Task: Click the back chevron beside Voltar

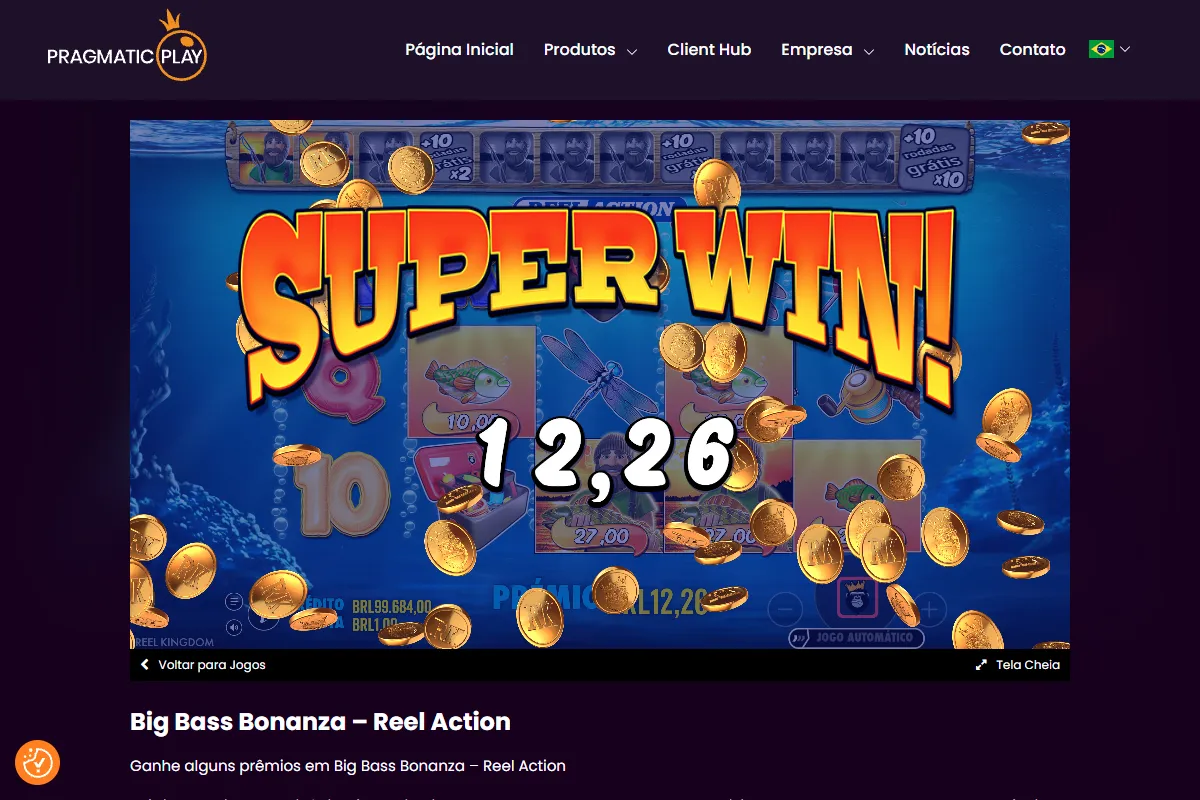Action: point(145,664)
